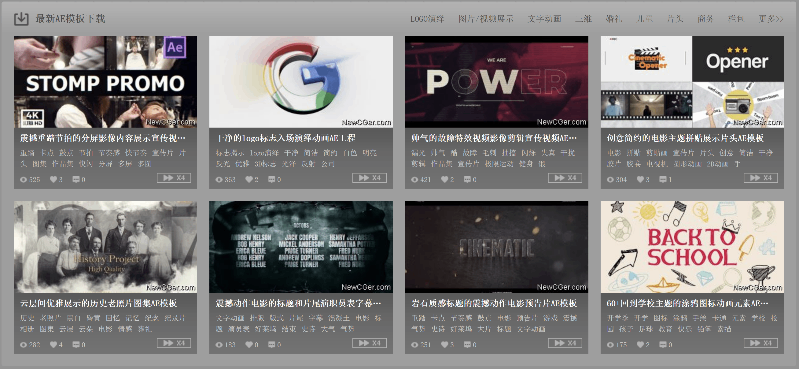
Task: Open the LOGO演绎 category tab
Action: coord(427,19)
